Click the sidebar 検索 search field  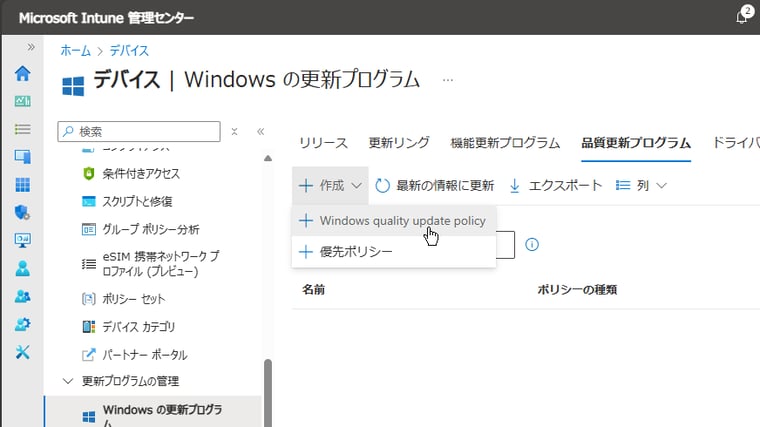139,131
